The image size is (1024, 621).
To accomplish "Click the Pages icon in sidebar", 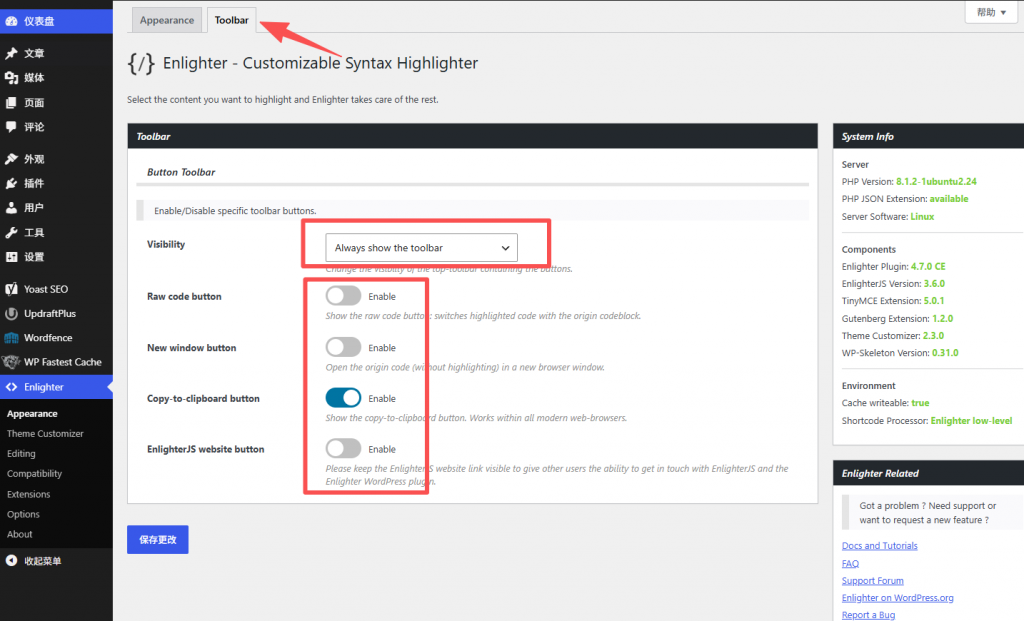I will [11, 103].
